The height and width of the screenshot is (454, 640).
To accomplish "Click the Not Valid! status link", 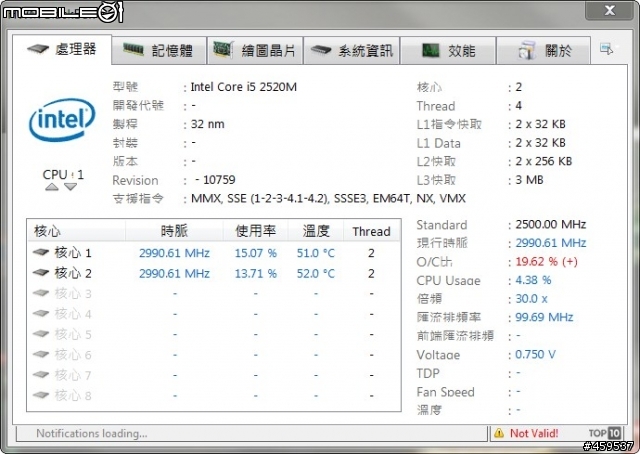I will coord(534,433).
